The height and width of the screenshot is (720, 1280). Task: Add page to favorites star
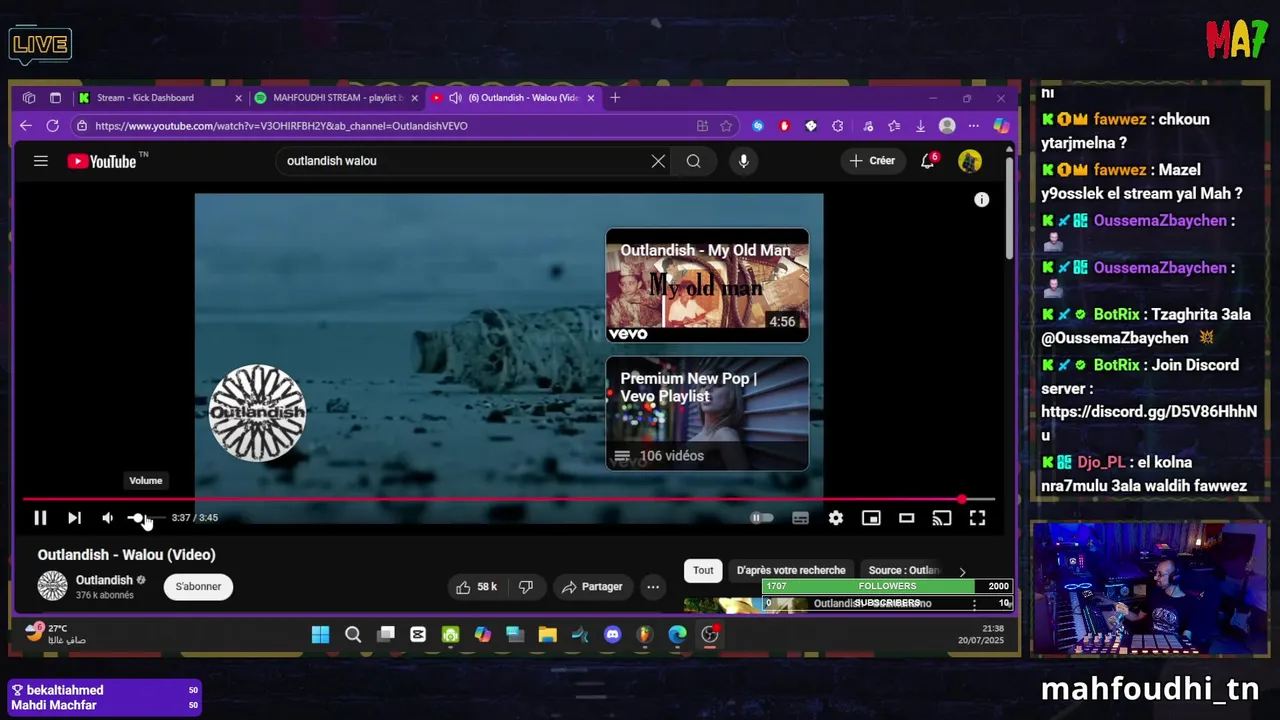[x=726, y=126]
